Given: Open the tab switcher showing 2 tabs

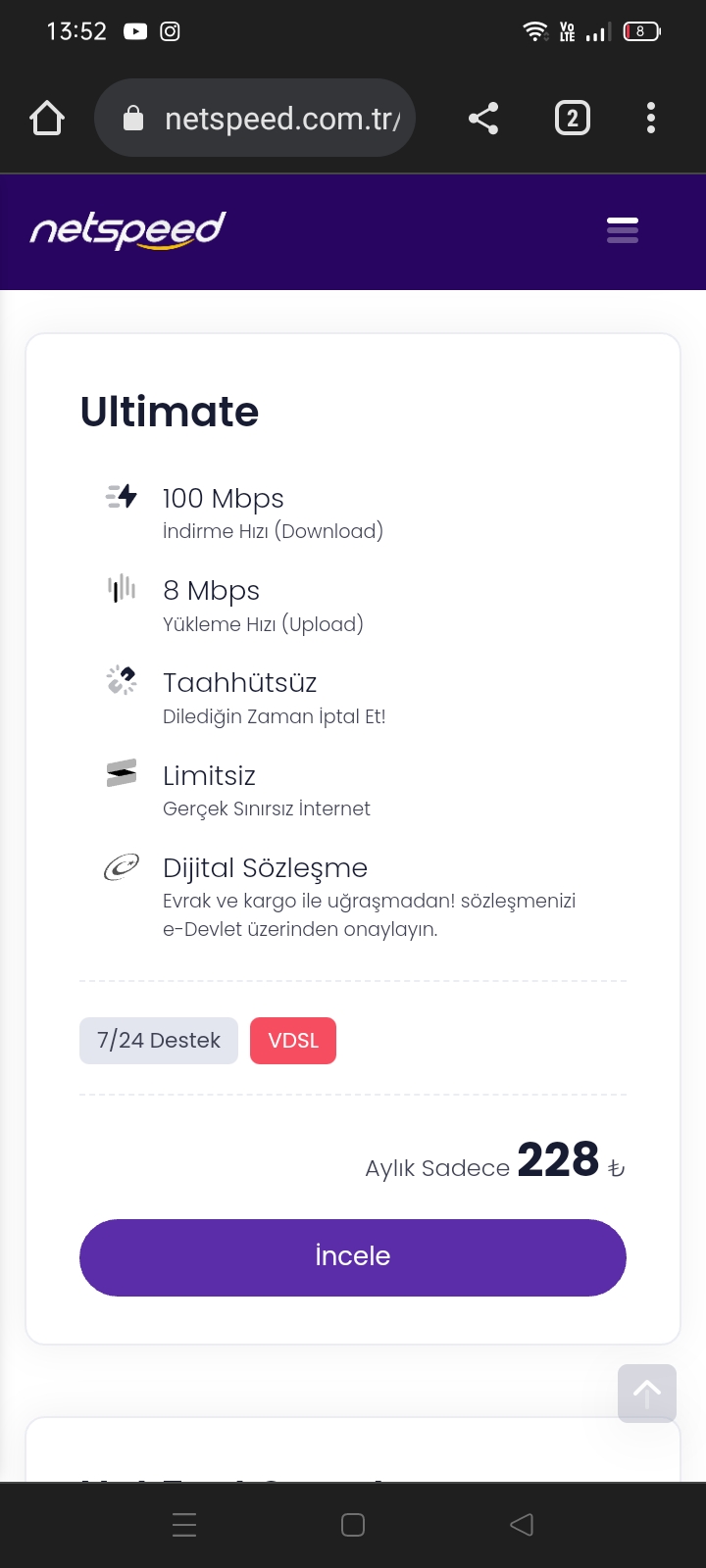Looking at the screenshot, I should [573, 119].
